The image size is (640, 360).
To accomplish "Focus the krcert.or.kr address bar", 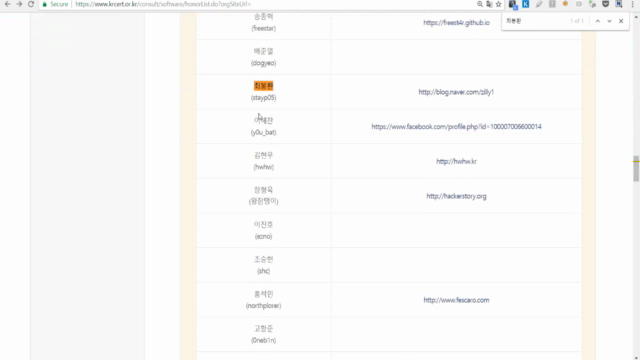I will 271,4.
